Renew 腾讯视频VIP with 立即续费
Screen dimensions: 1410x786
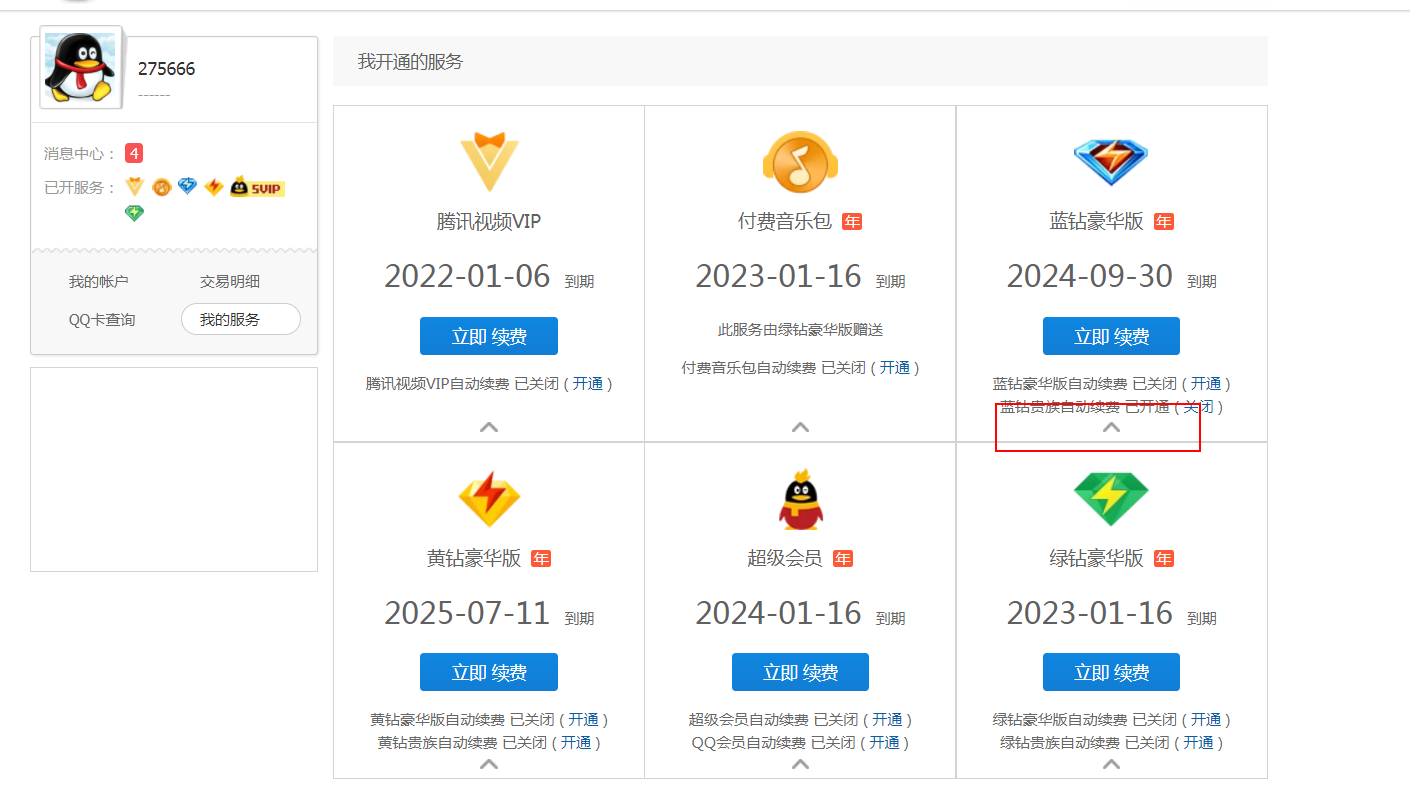489,336
